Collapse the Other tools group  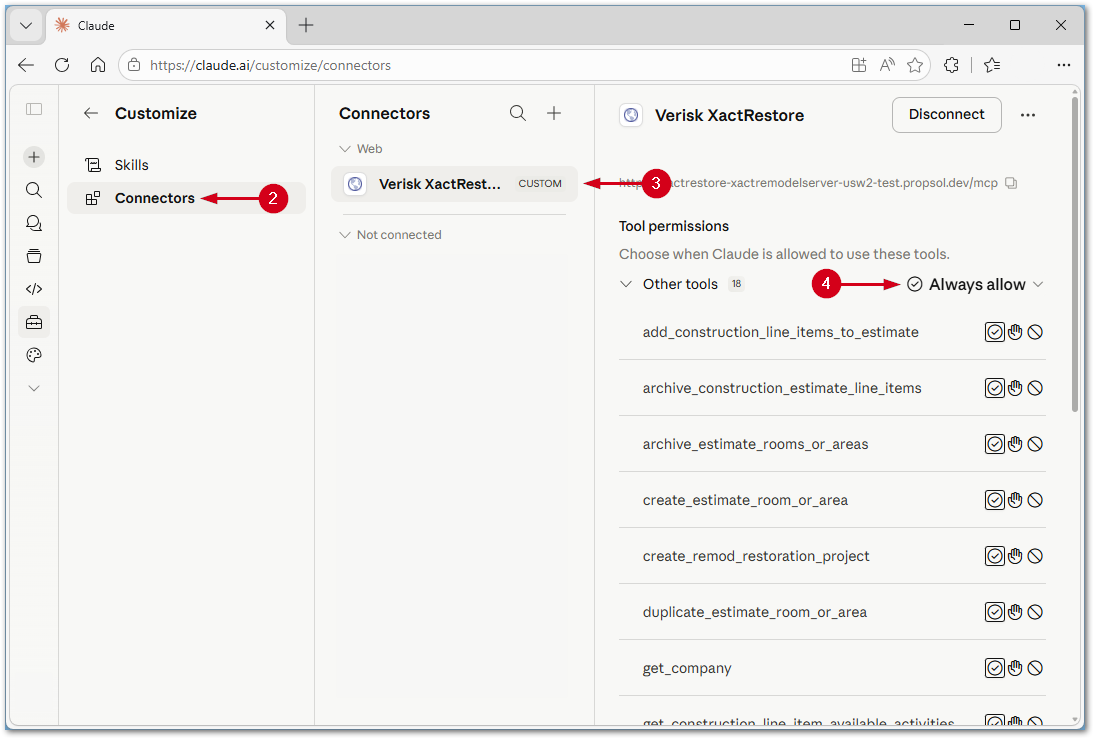pyautogui.click(x=626, y=284)
